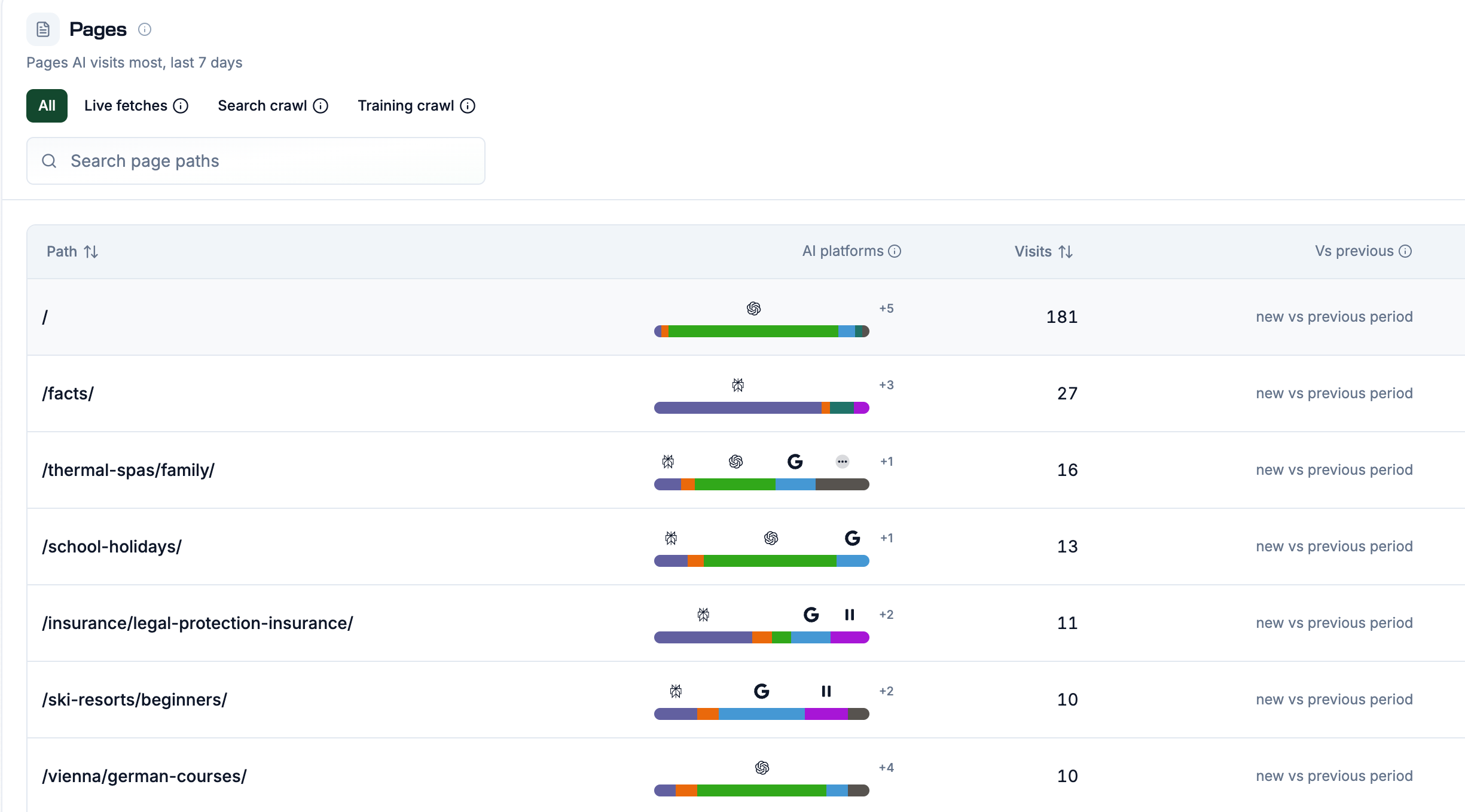This screenshot has height=812, width=1465.
Task: Open the /insurance/legal-protection-insurance/ page path
Action: coord(197,623)
